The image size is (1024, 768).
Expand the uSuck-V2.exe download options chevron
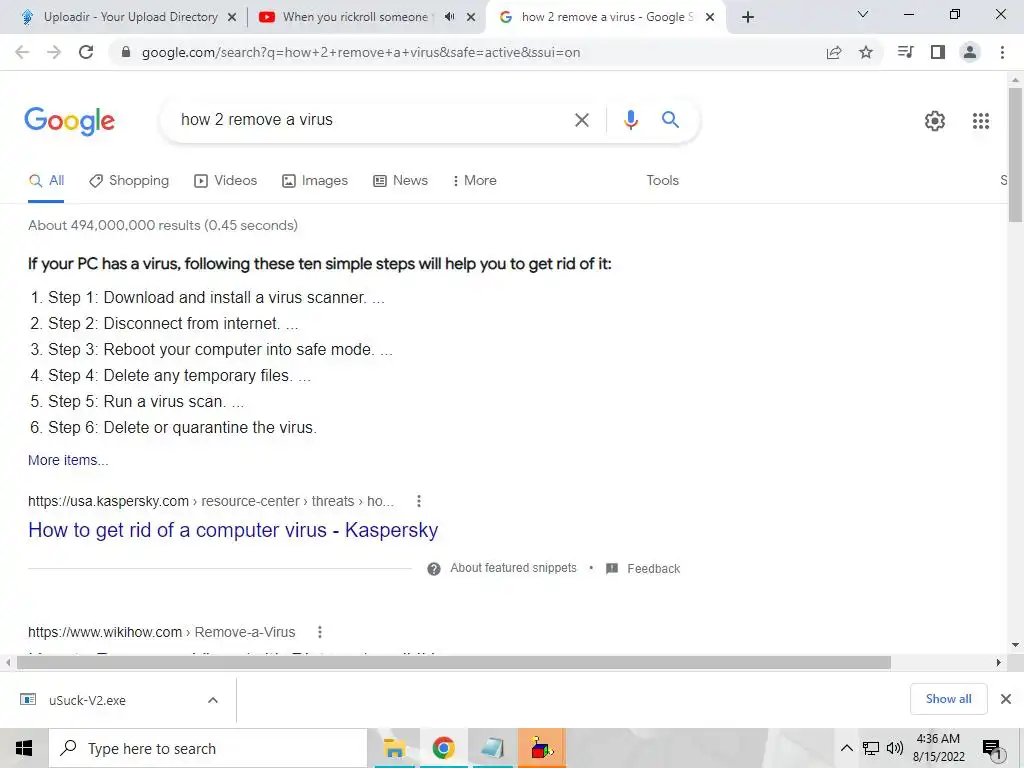212,700
